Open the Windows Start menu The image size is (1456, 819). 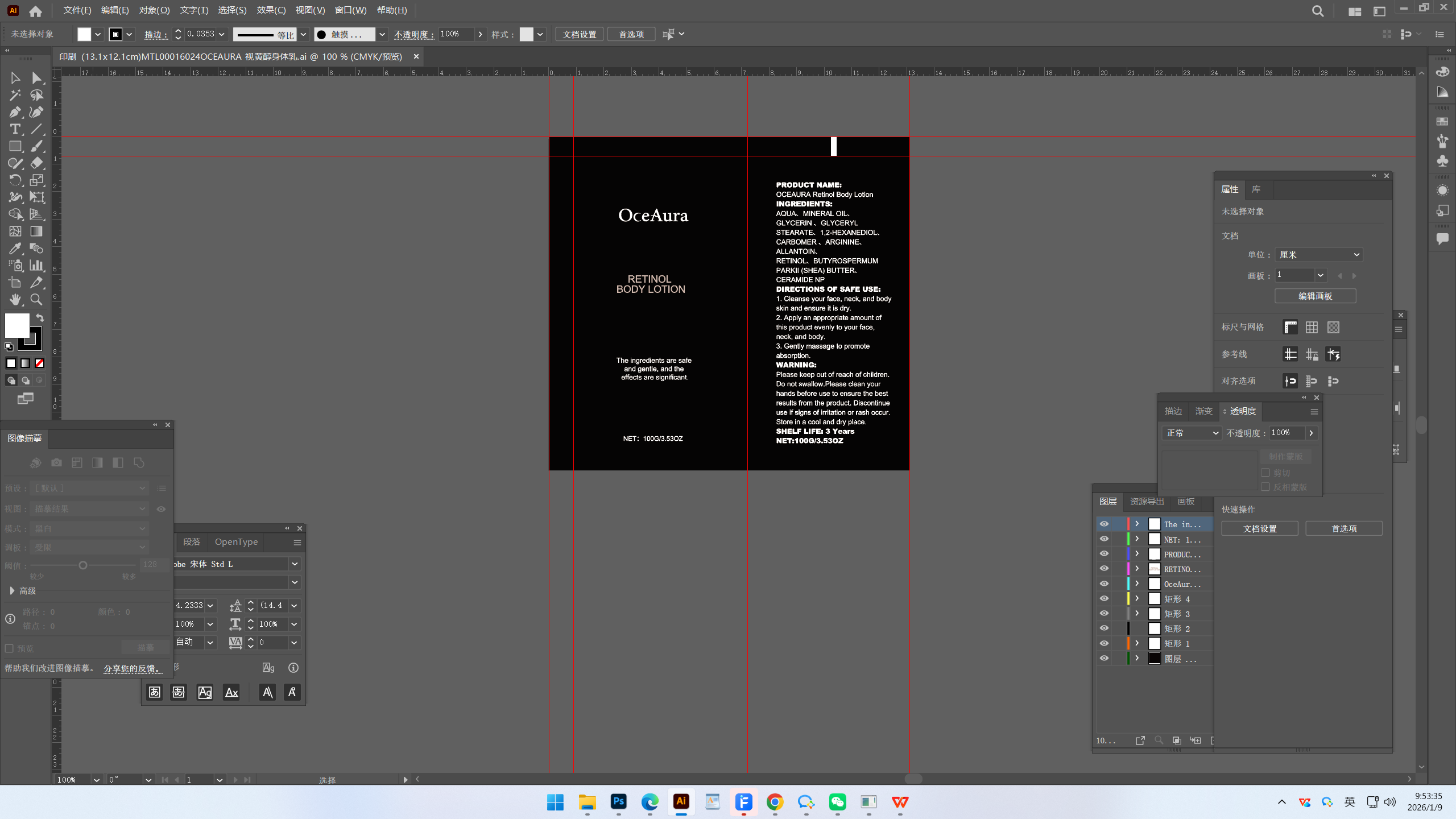(555, 802)
